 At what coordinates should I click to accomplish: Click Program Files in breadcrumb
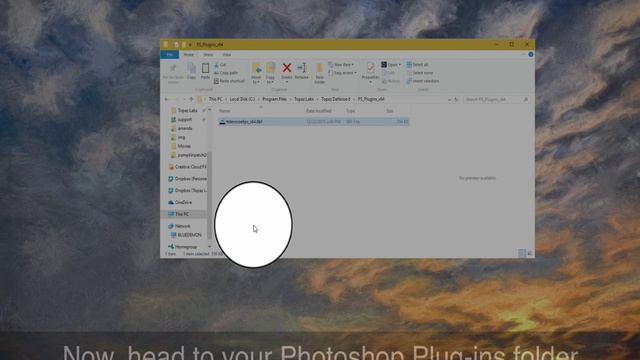point(274,99)
